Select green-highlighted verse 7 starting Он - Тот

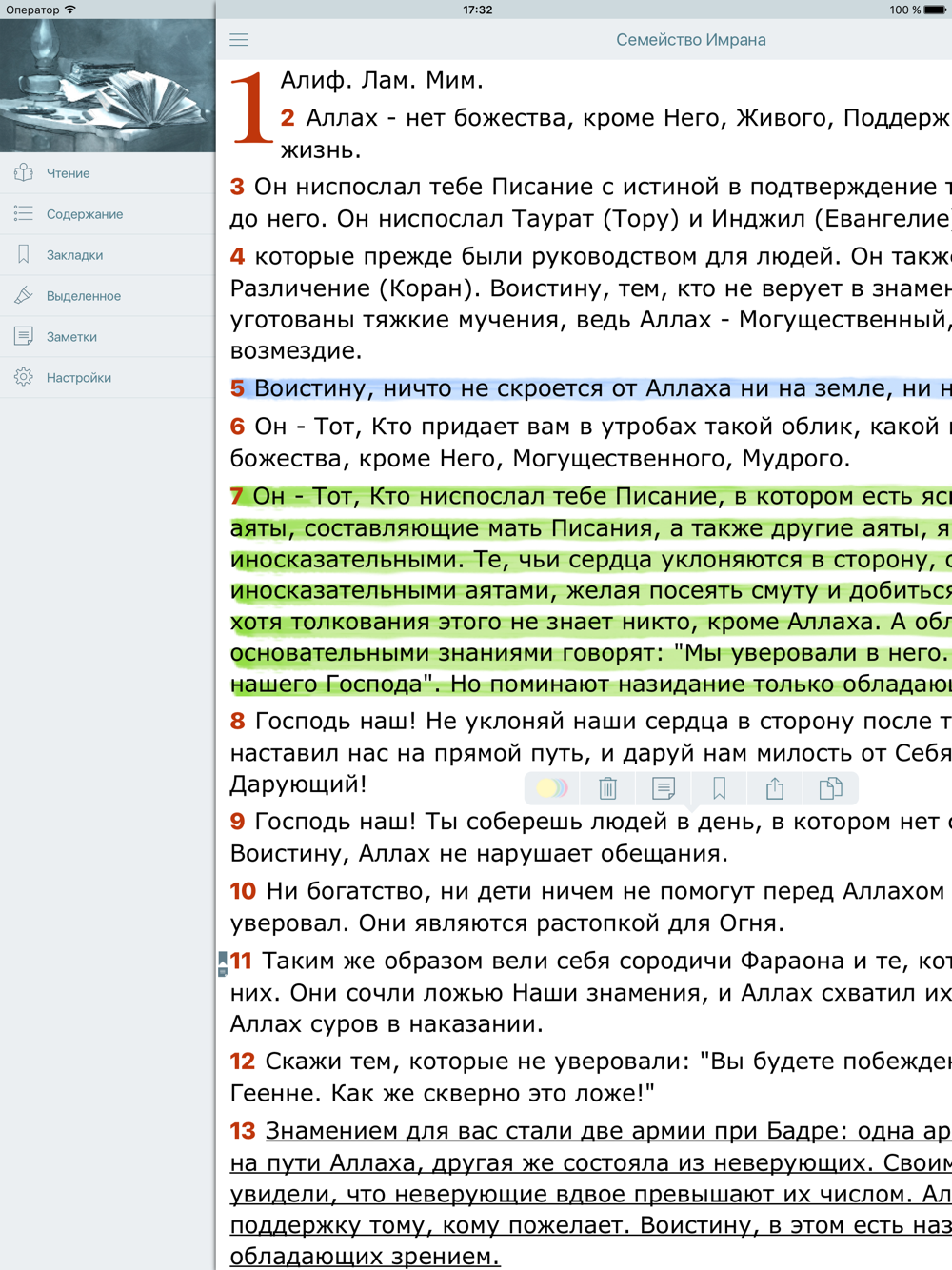590,589
